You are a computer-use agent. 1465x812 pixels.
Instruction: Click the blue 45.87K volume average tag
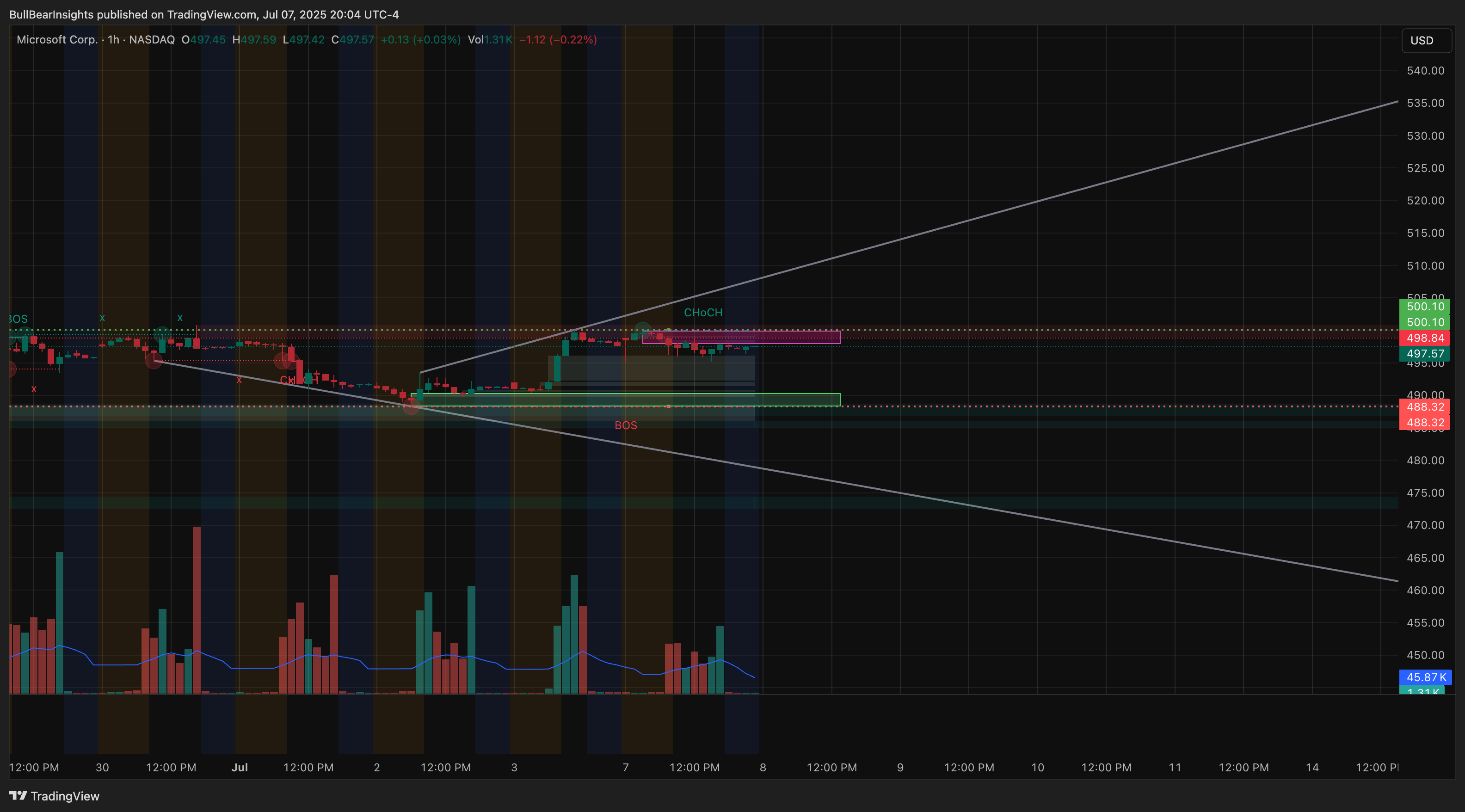1425,677
